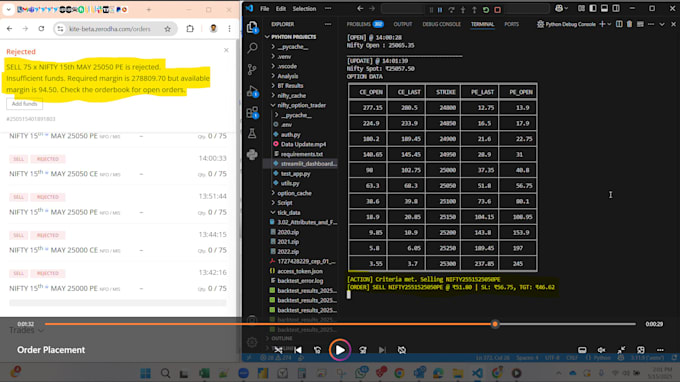Play the Order Placement video
Viewport: 680px width, 382px height.
tap(340, 349)
